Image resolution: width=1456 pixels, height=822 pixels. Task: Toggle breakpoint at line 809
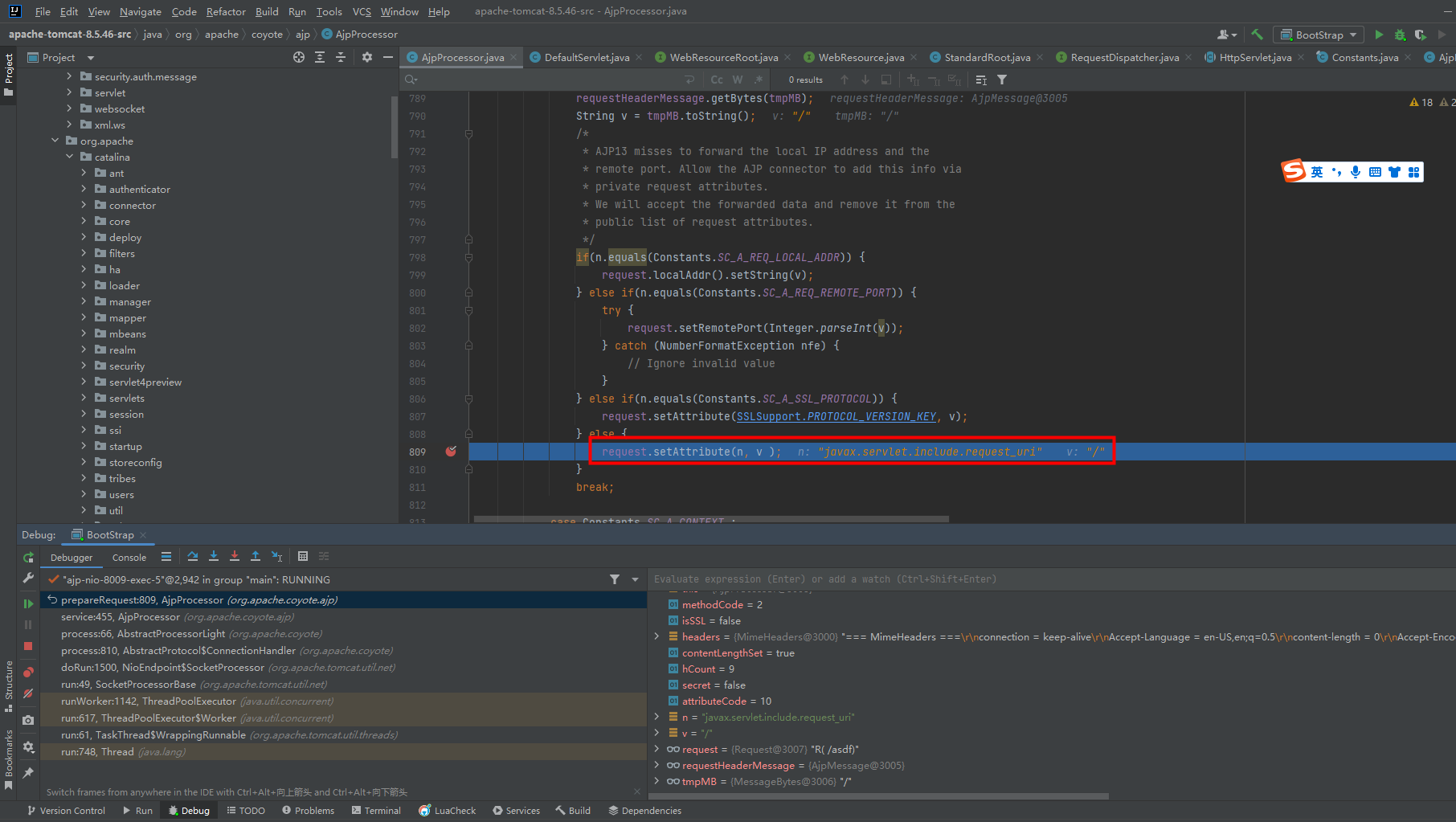coord(451,452)
